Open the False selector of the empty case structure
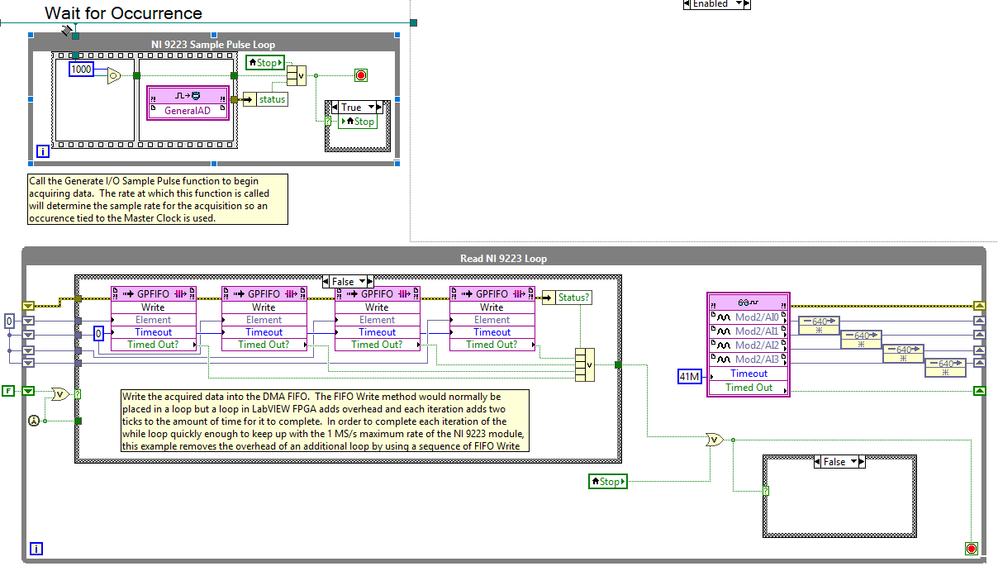The image size is (998, 567). click(x=854, y=462)
